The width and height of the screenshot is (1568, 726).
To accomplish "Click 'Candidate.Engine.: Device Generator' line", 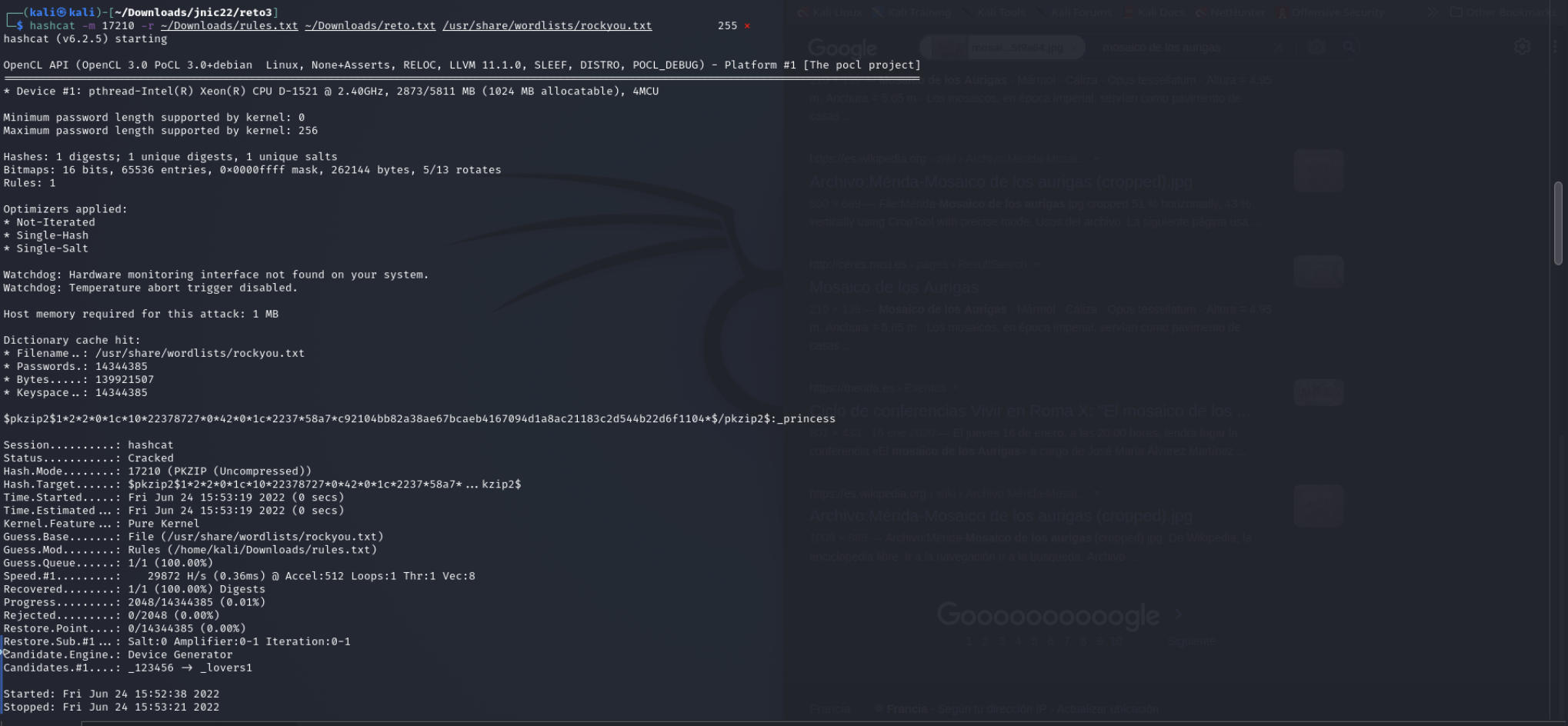I will (x=118, y=655).
